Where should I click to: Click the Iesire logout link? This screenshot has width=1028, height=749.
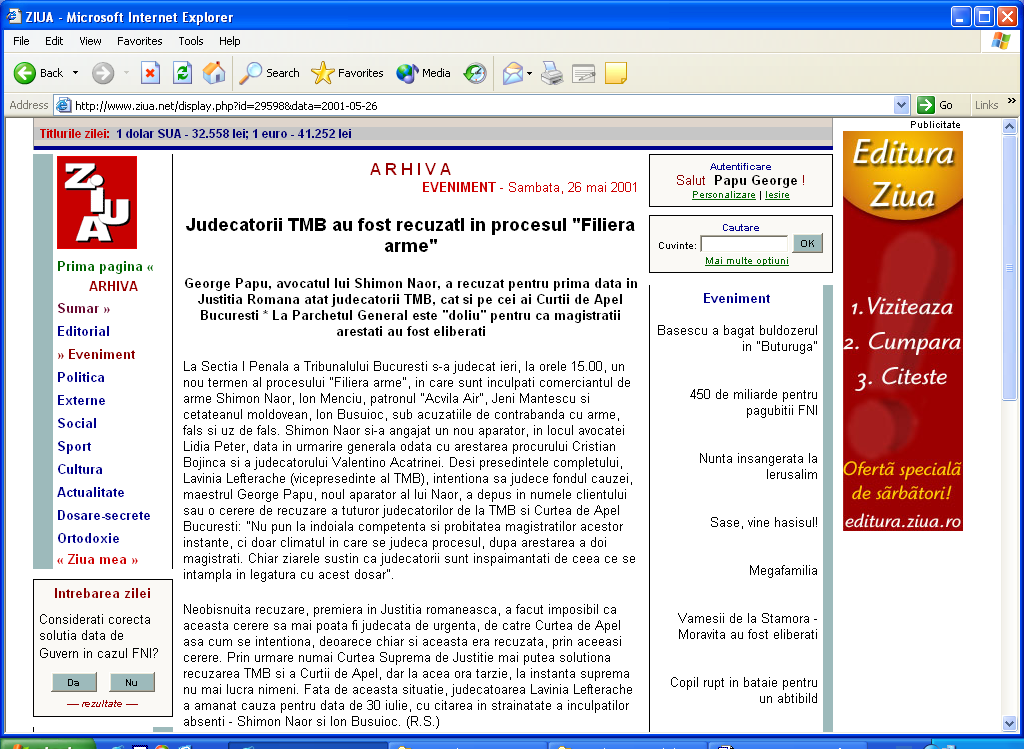(777, 195)
